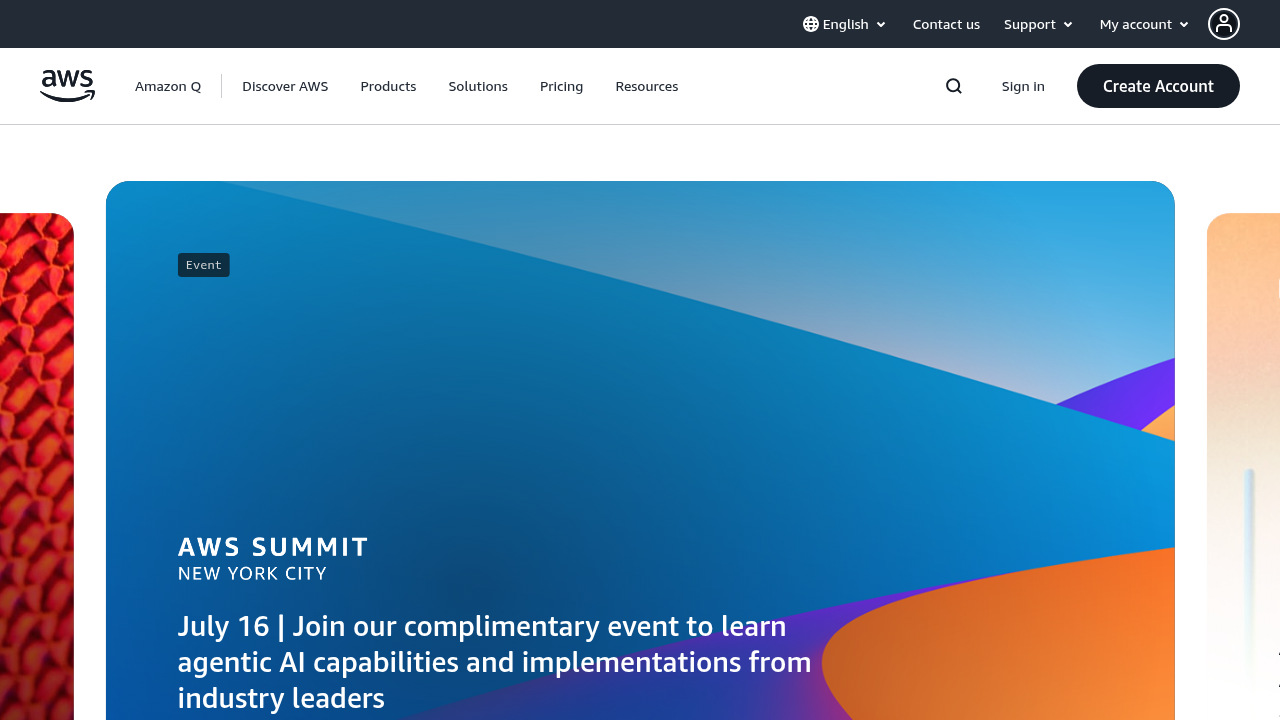Click the user profile avatar icon
1280x720 pixels.
click(x=1223, y=24)
